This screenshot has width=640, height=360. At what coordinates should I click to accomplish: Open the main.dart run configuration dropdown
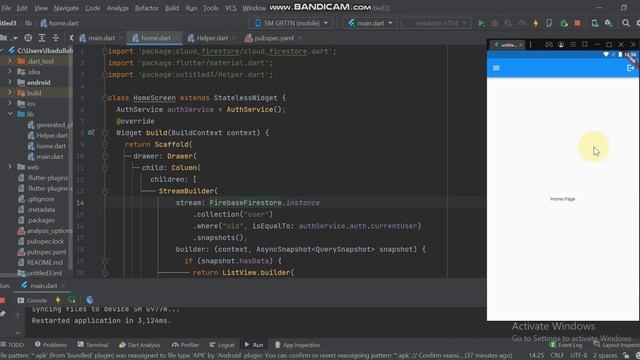(x=370, y=23)
